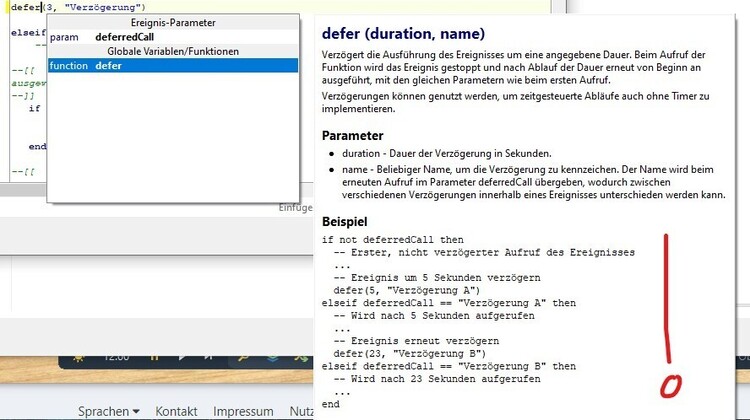Click the elseif line in the code editor
750x420 pixels.
pyautogui.click(x=28, y=33)
